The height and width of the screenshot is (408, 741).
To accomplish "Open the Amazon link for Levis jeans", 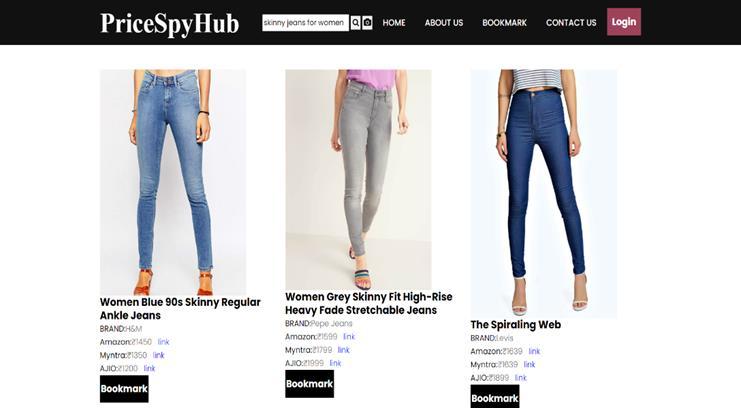I will point(534,351).
